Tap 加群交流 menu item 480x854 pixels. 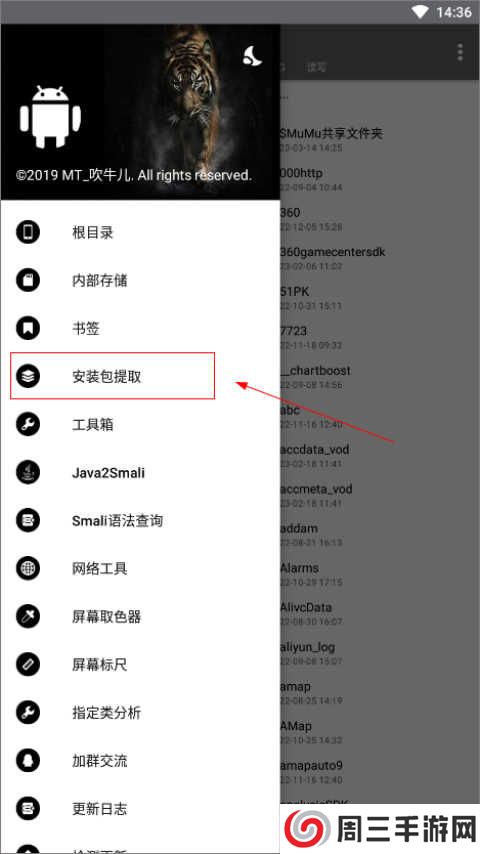point(140,760)
